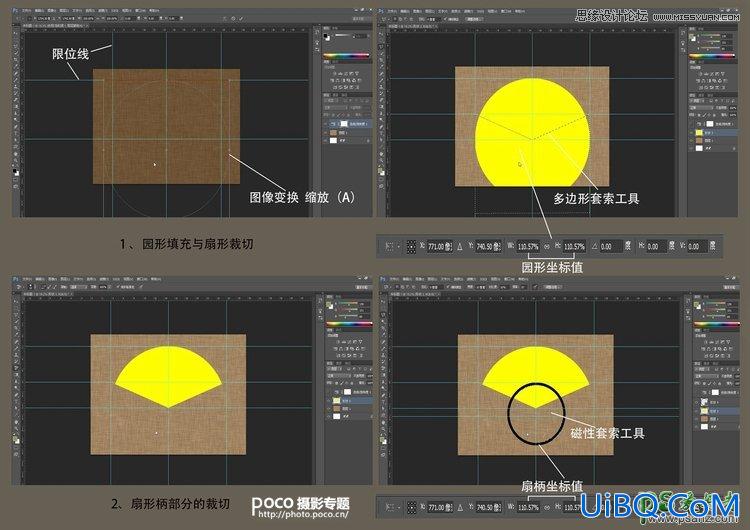Click the Y field showing 740.50 in the 园形坐标值 bar

click(x=488, y=246)
